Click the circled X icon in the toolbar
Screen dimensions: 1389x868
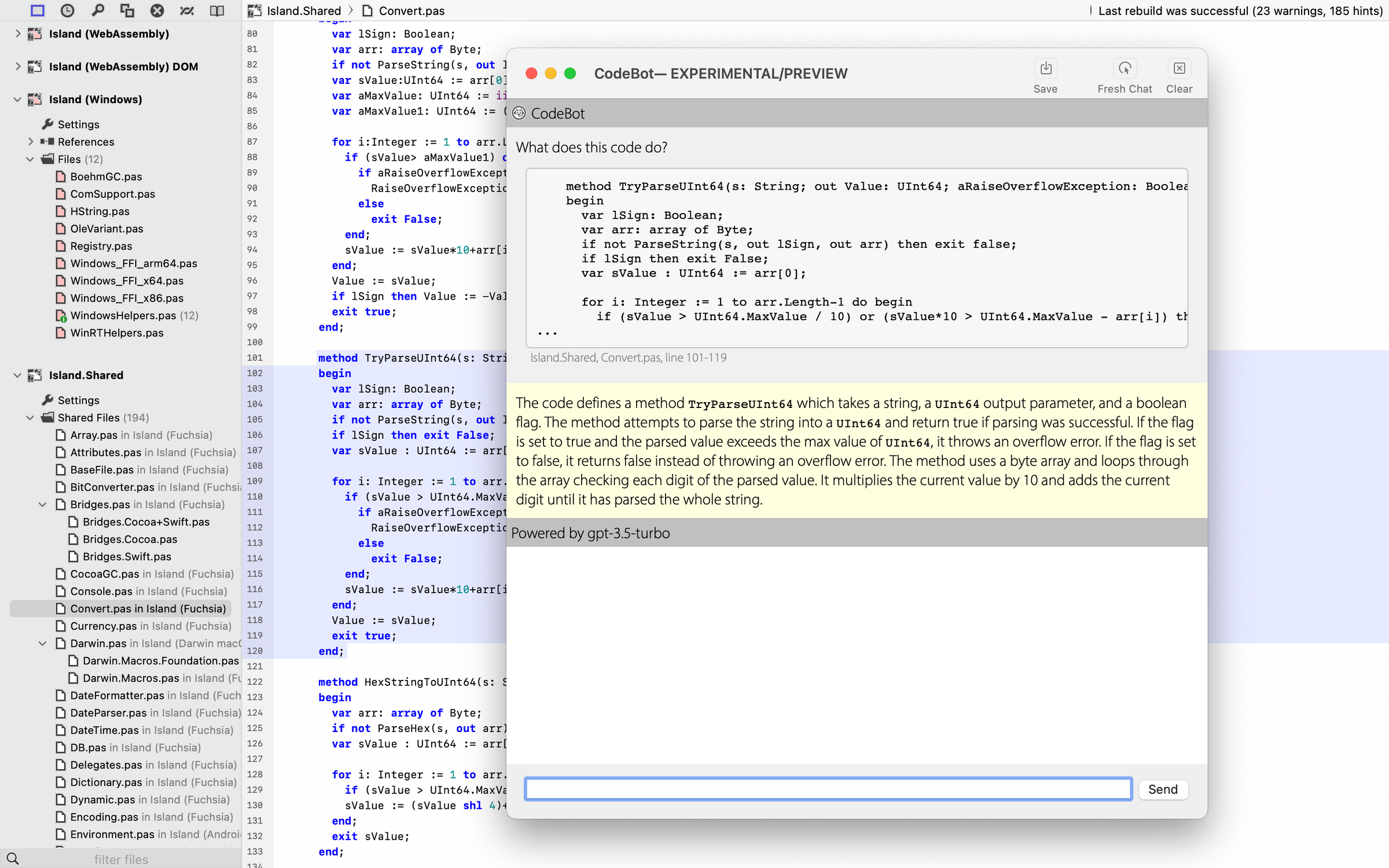pos(157,10)
